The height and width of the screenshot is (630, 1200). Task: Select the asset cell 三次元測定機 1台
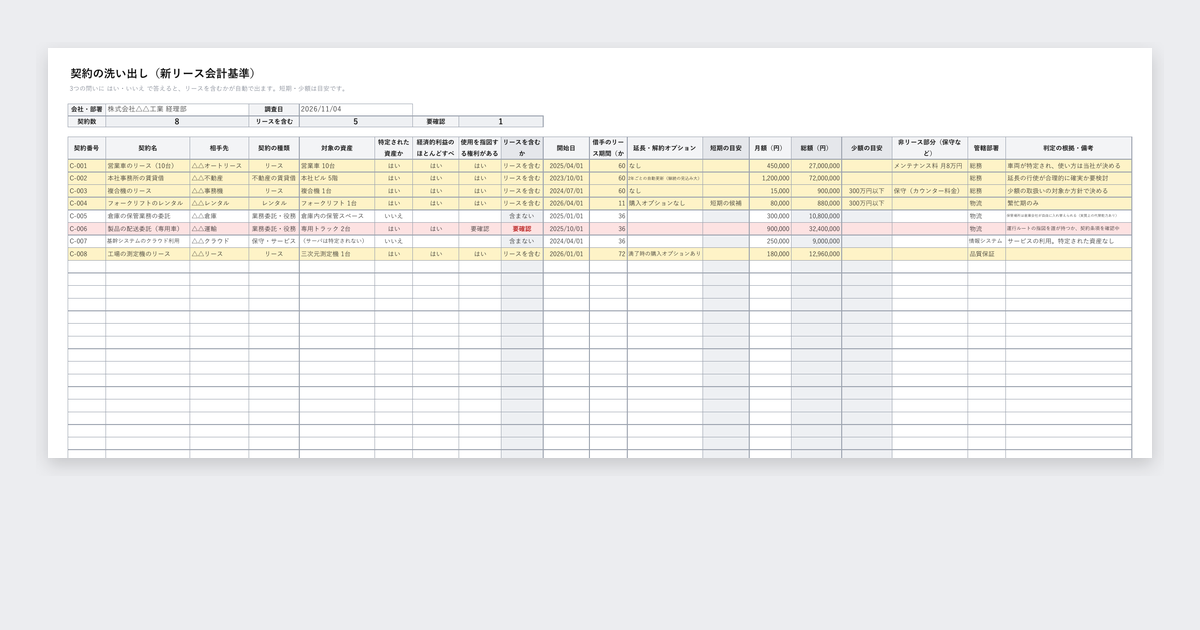click(336, 254)
